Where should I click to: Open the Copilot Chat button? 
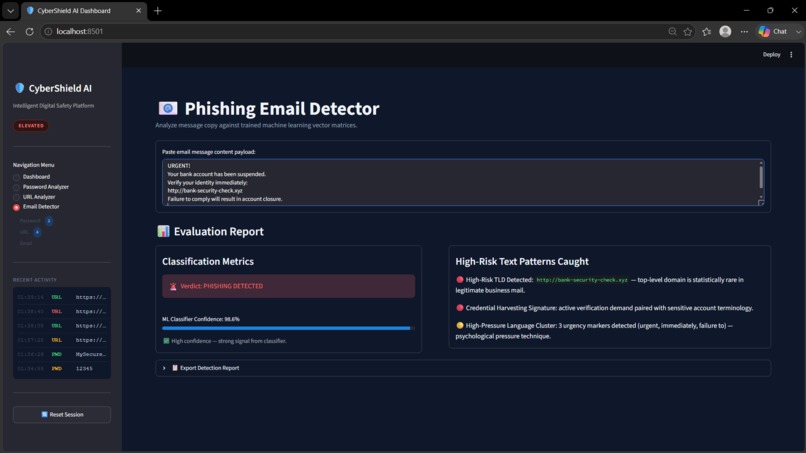773,31
